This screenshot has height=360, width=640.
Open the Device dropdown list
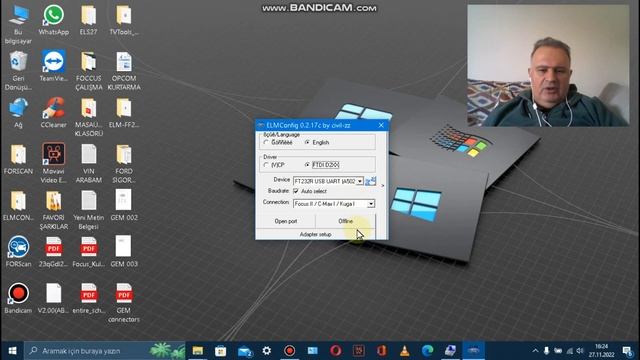[360, 181]
